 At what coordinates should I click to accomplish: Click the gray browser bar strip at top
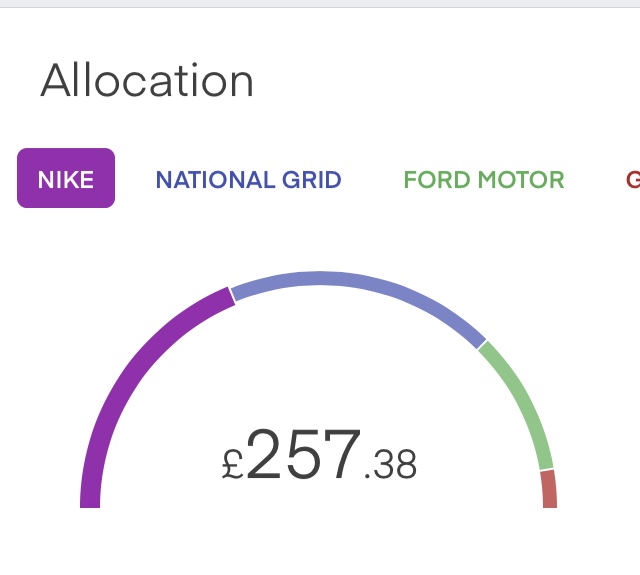pyautogui.click(x=320, y=4)
